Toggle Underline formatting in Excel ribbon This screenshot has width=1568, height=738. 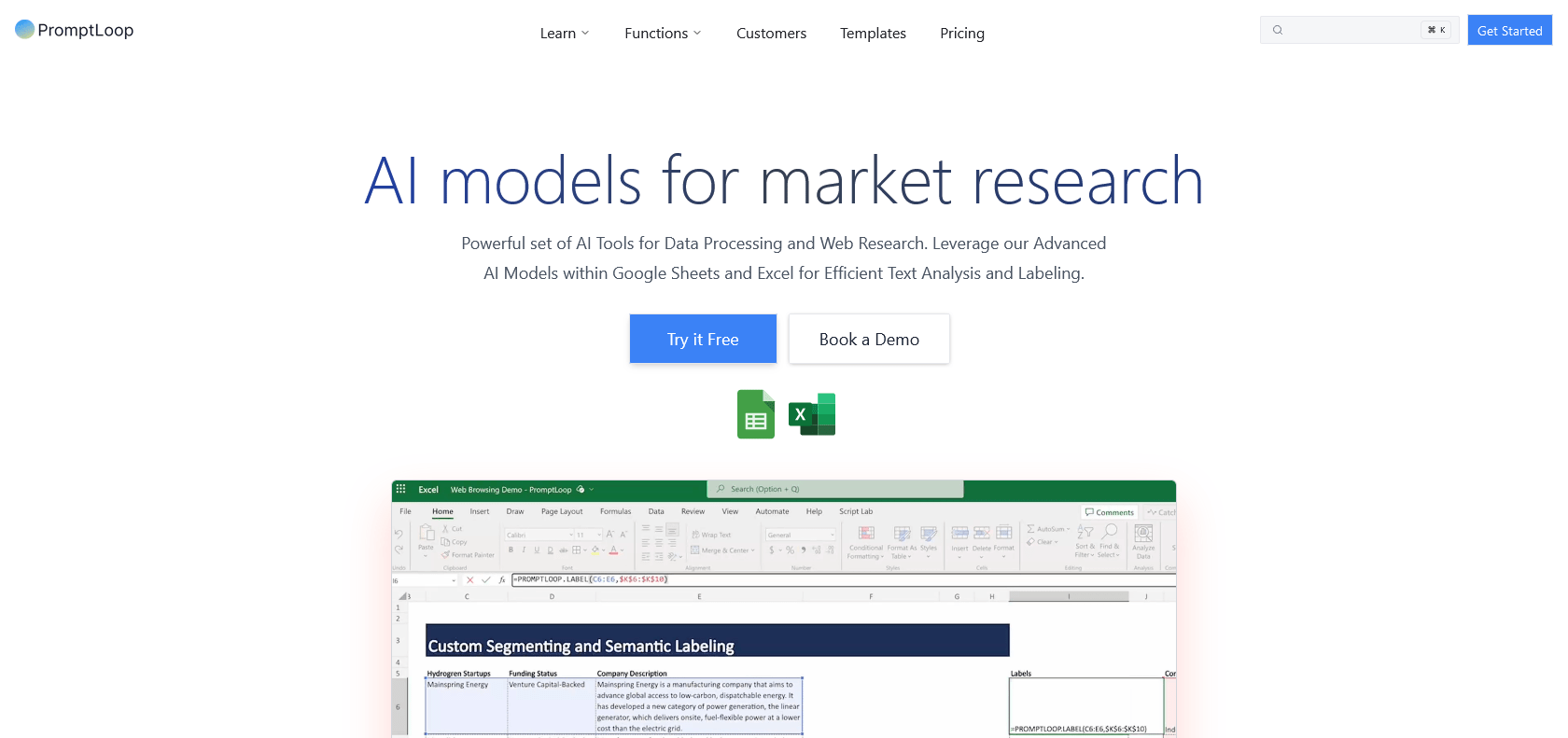[537, 550]
